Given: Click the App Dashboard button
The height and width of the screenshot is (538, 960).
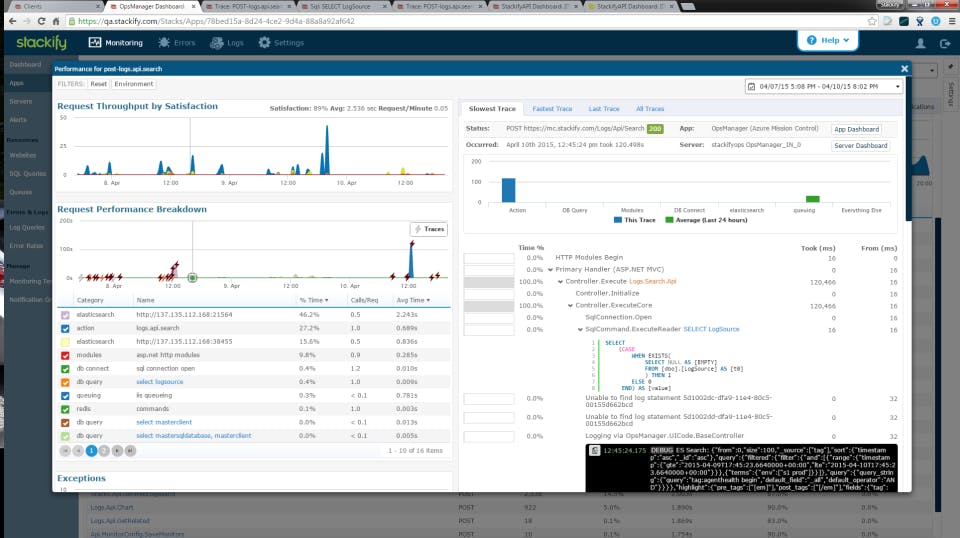Looking at the screenshot, I should pyautogui.click(x=856, y=129).
